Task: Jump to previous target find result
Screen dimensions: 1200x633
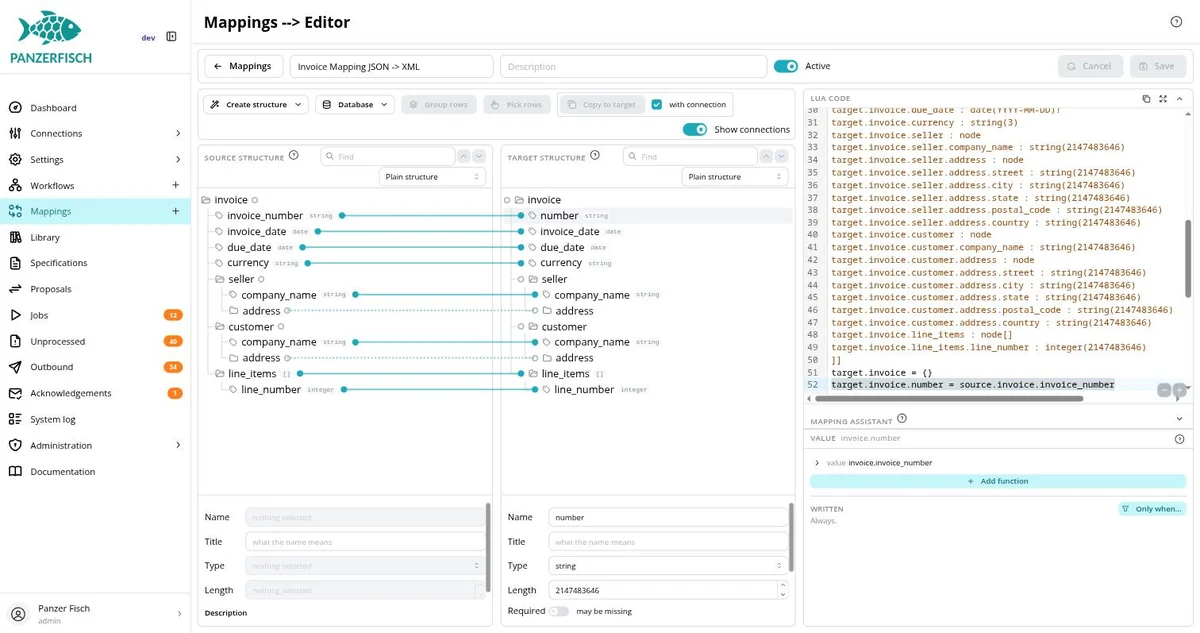Action: pos(766,157)
